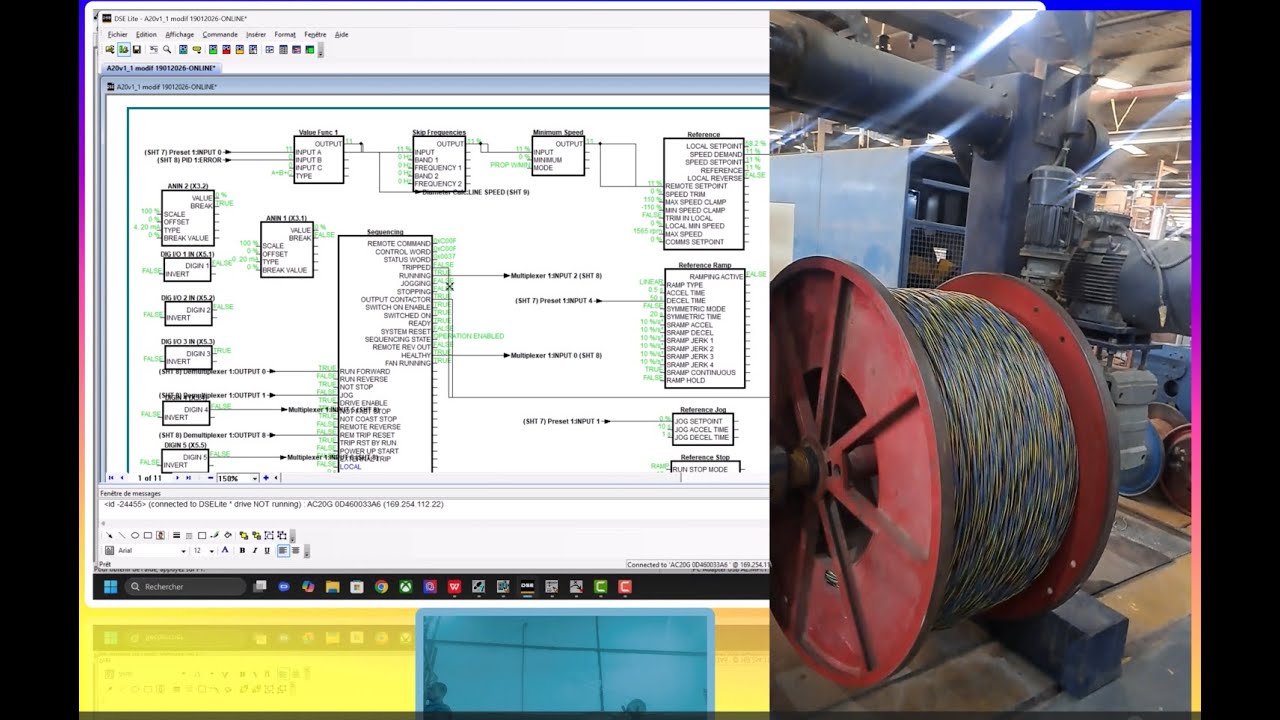
Task: Click the save diskette toolbar icon
Action: click(137, 48)
